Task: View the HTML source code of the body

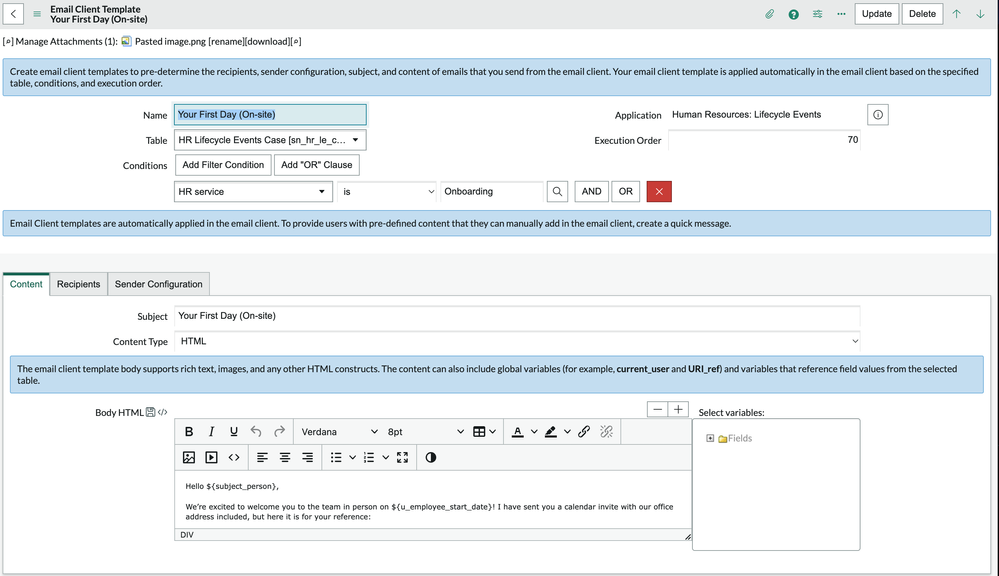Action: coord(232,457)
